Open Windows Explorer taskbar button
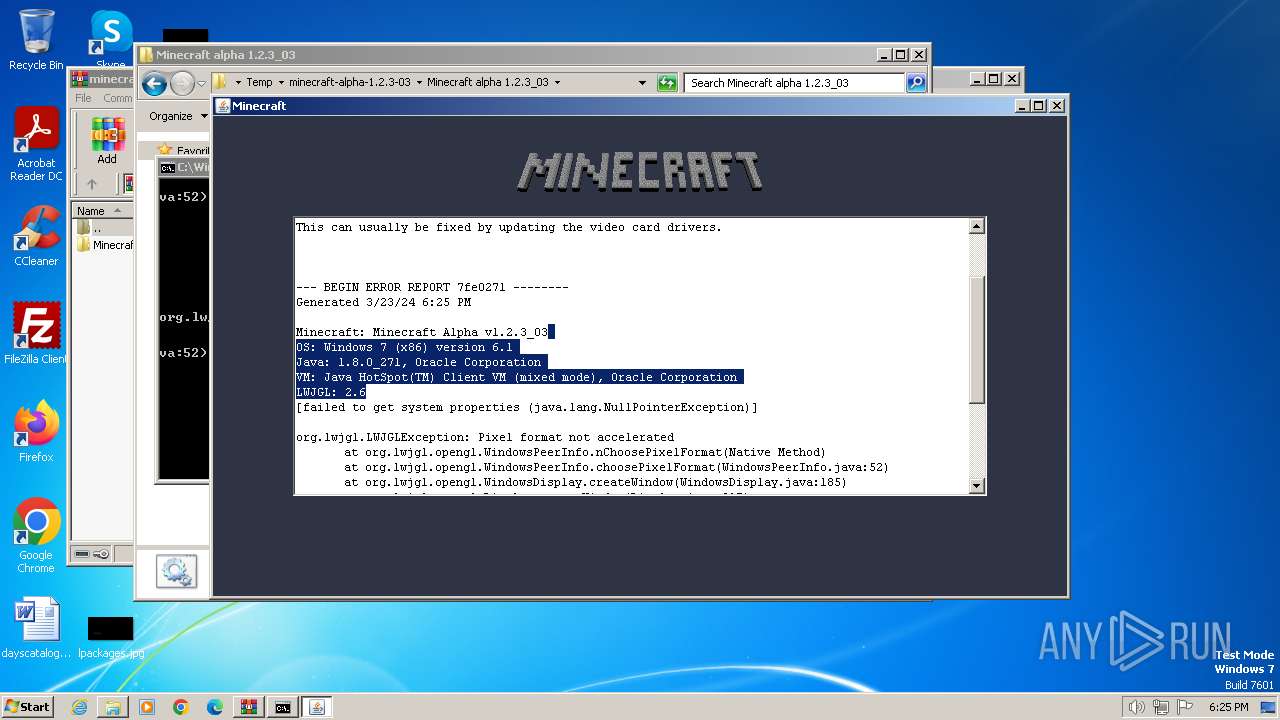This screenshot has height=720, width=1280. click(x=113, y=707)
